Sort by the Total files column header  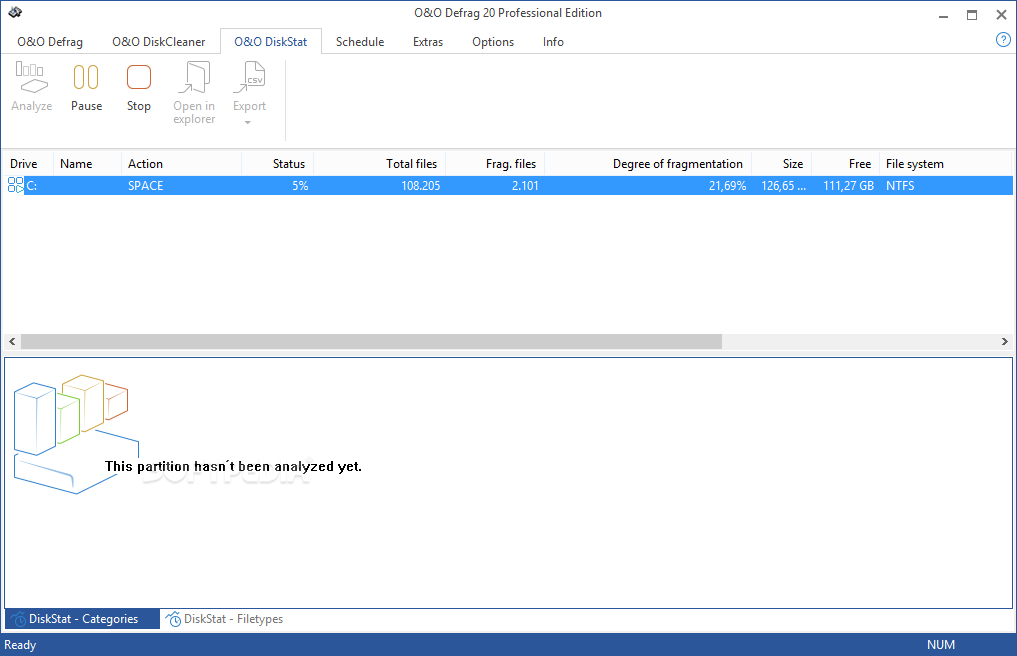[379, 164]
